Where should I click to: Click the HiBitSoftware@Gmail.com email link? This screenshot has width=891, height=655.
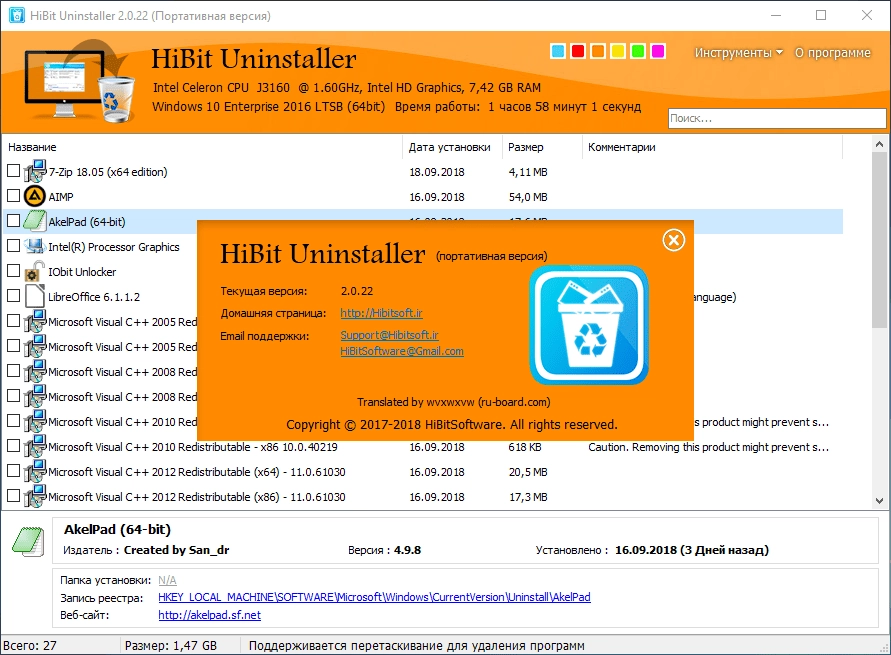click(402, 351)
